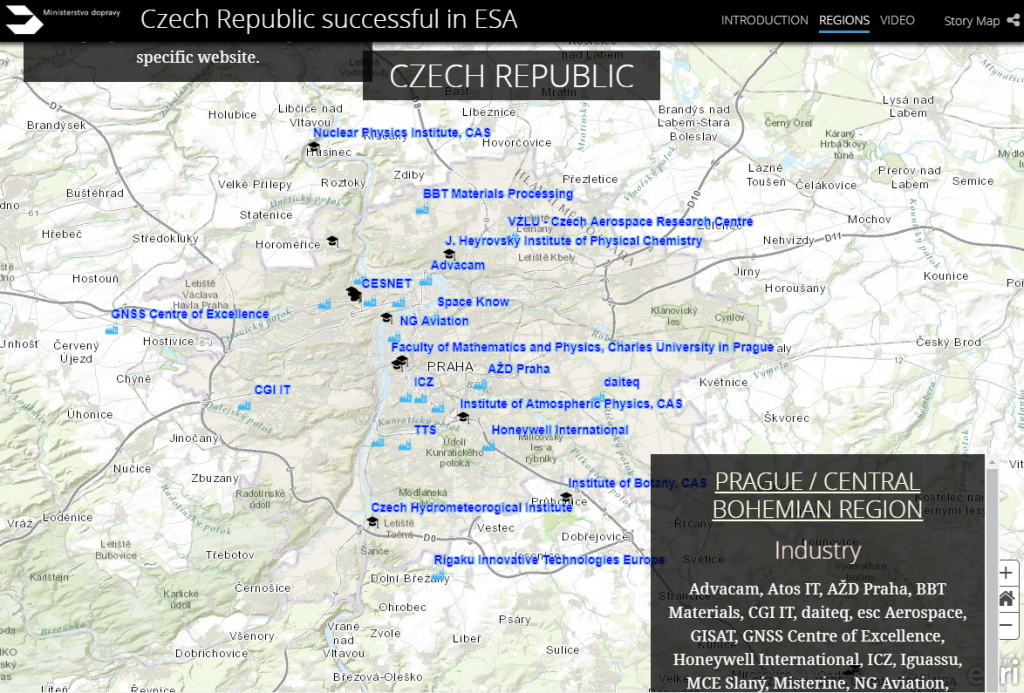Click 'VZLU - Czech Aerospace Research Centre' label

pyautogui.click(x=630, y=221)
